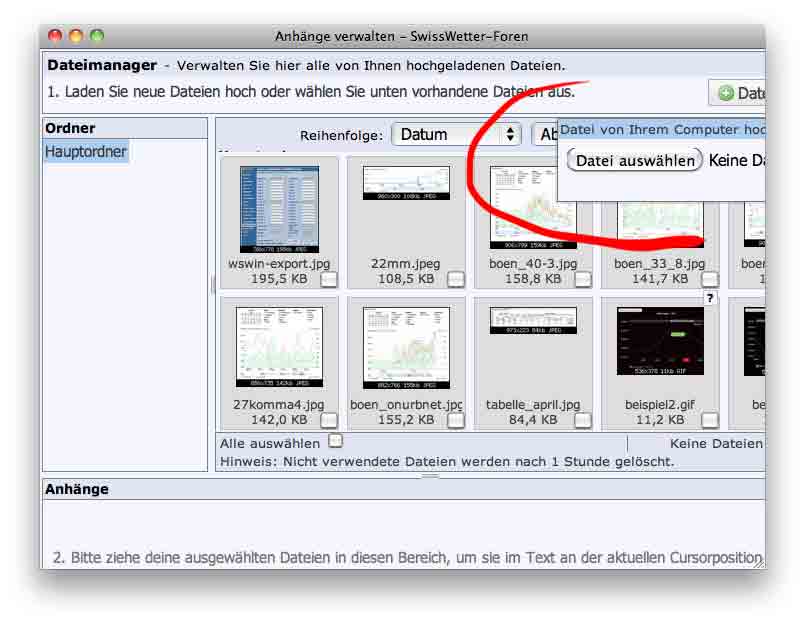This screenshot has width=805, height=624.
Task: Select the wswin-export.jpg thumbnail
Action: point(279,208)
